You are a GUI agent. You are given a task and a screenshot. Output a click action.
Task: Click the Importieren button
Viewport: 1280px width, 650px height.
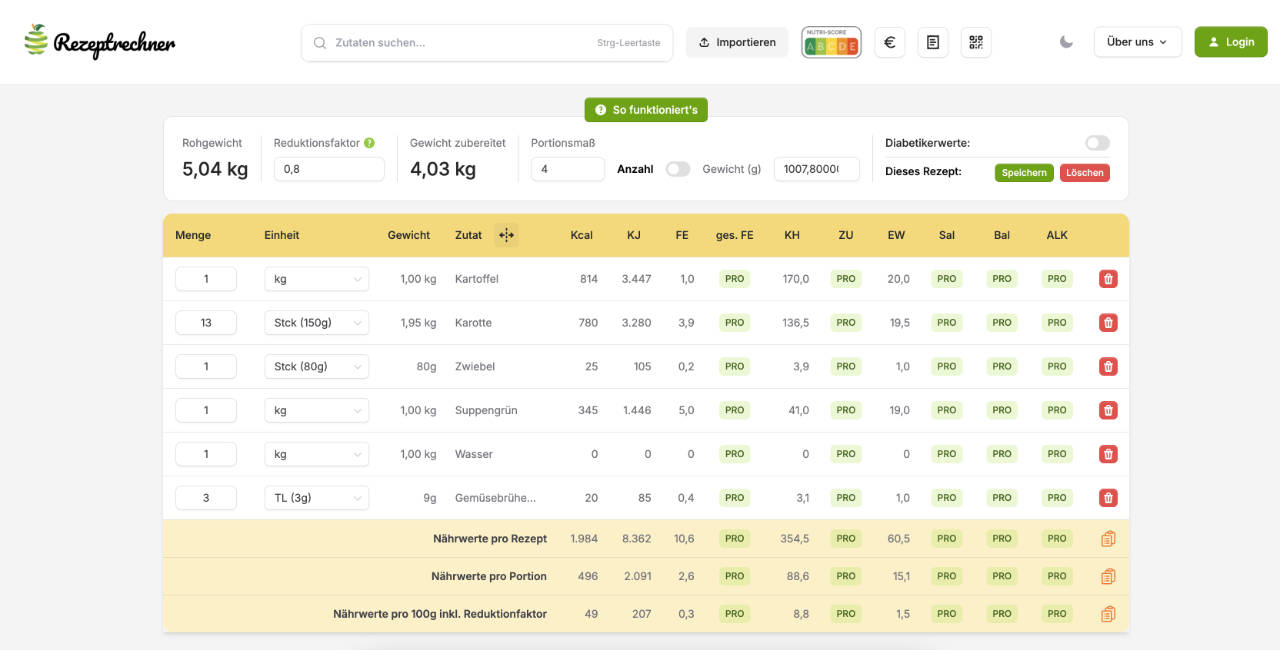click(x=737, y=42)
